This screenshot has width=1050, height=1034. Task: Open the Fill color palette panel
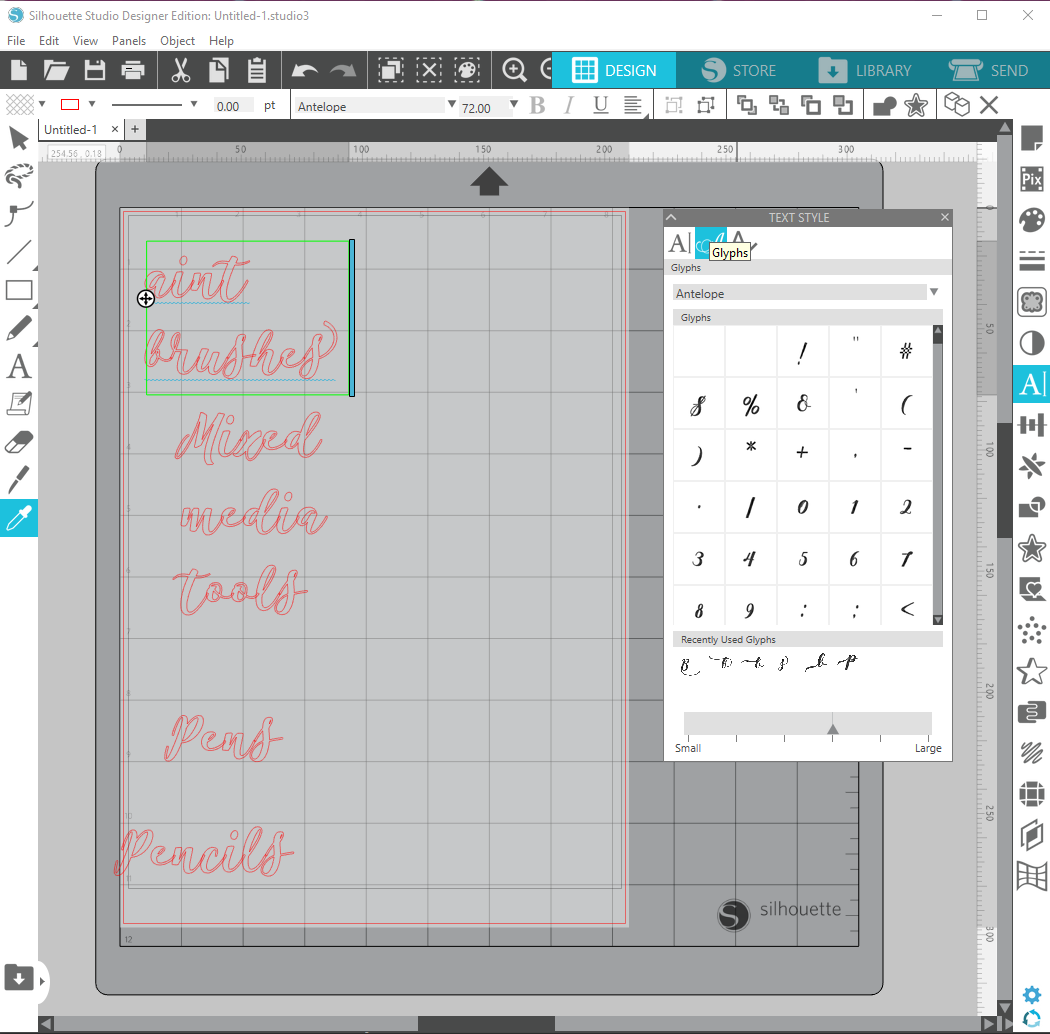coord(1031,220)
